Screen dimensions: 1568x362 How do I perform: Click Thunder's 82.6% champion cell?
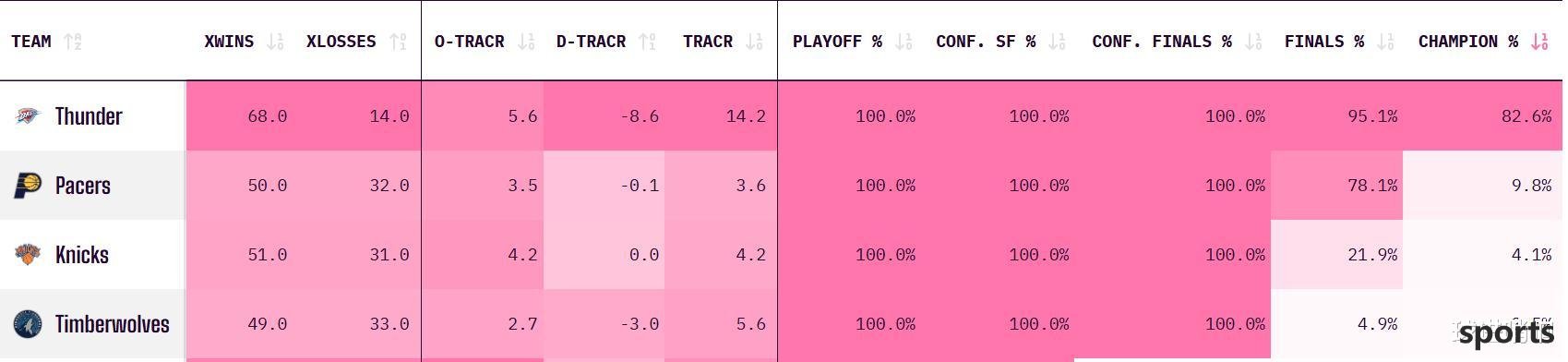pos(1482,116)
